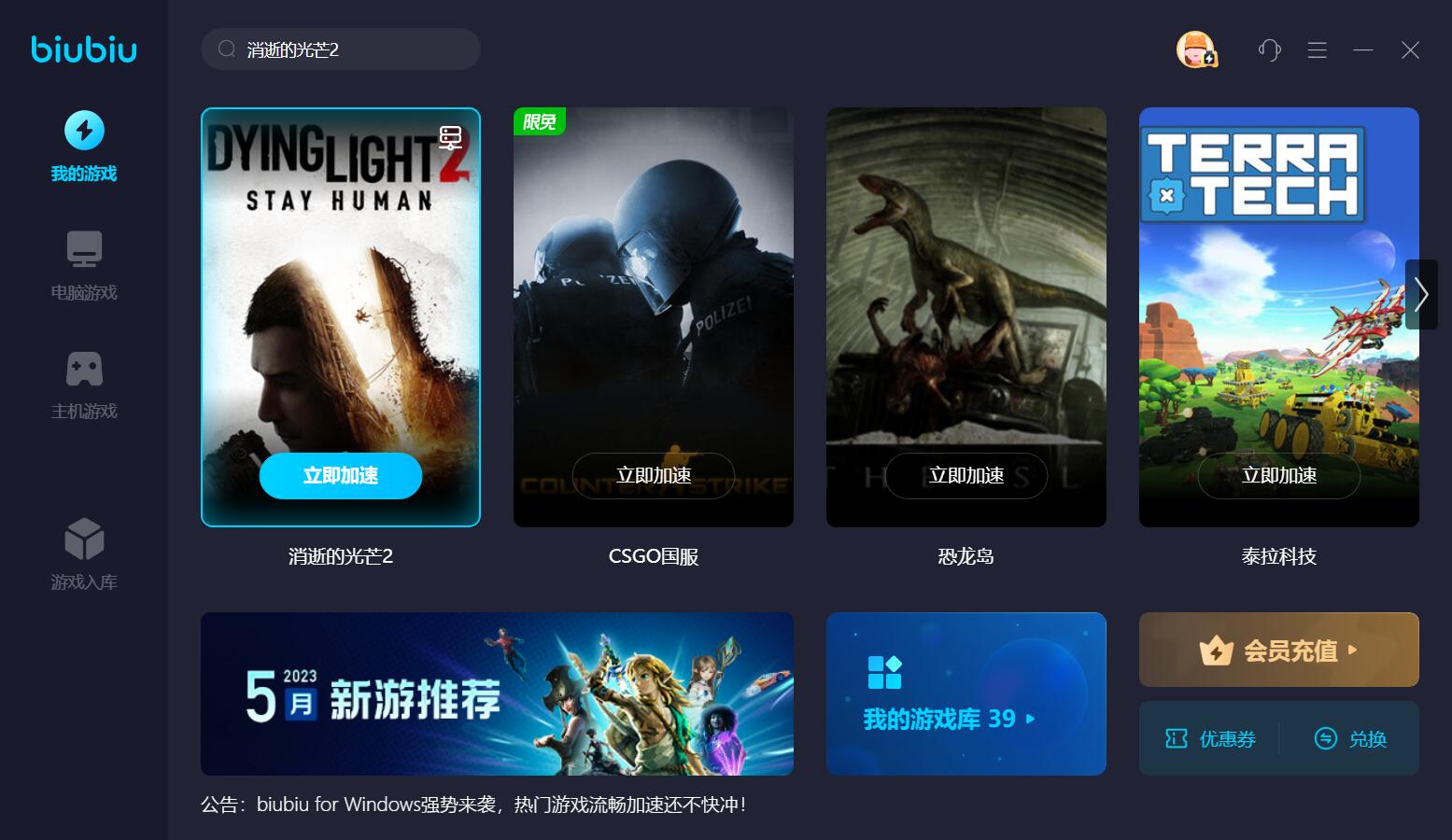Viewport: 1452px width, 840px height.
Task: Open the customer support headset icon
Action: click(x=1269, y=49)
